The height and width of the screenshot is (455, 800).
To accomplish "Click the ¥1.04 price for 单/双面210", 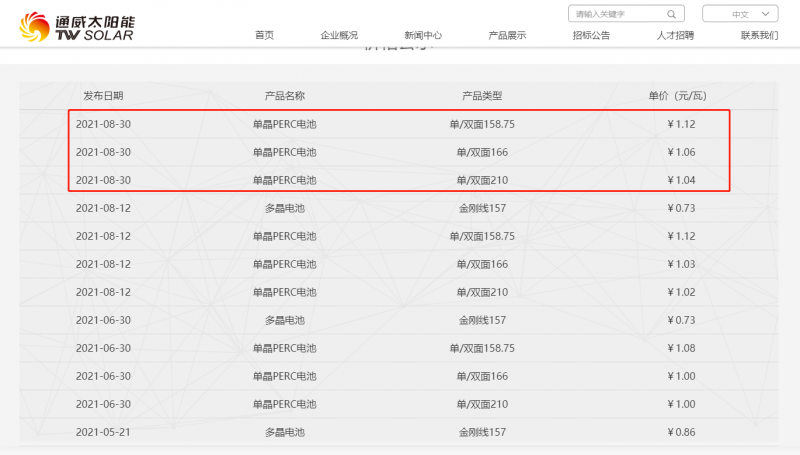I will 680,180.
